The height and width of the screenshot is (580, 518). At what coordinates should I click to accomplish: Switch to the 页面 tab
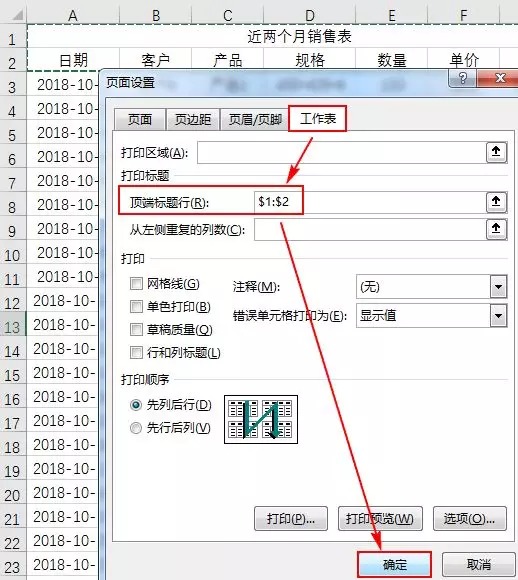[140, 119]
